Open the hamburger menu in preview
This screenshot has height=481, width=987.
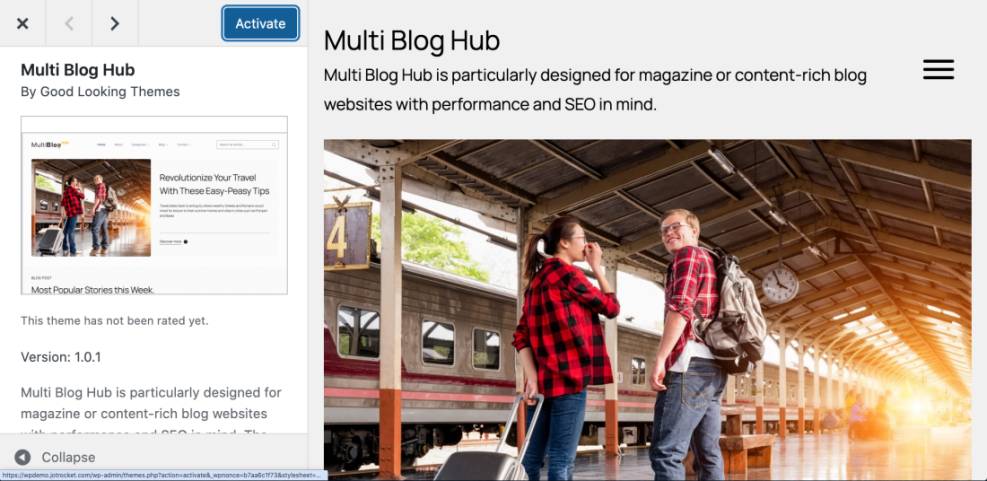click(938, 69)
